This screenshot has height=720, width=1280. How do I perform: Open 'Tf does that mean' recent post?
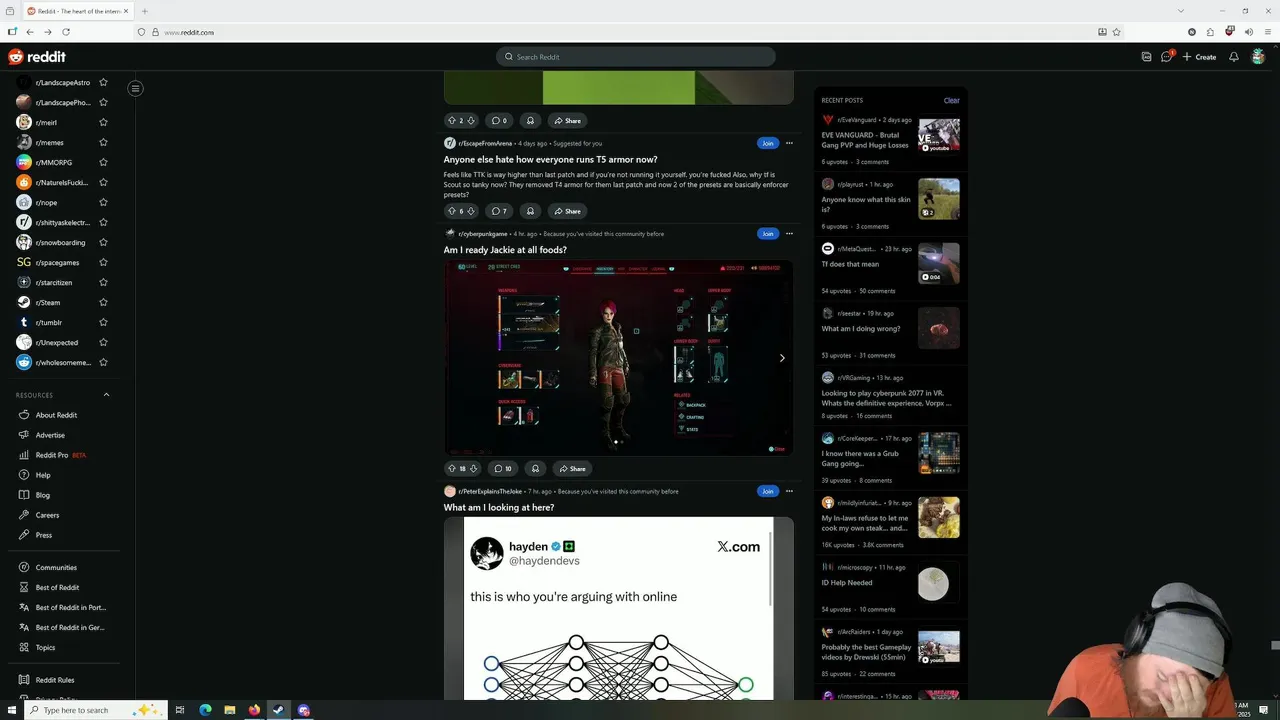click(850, 264)
